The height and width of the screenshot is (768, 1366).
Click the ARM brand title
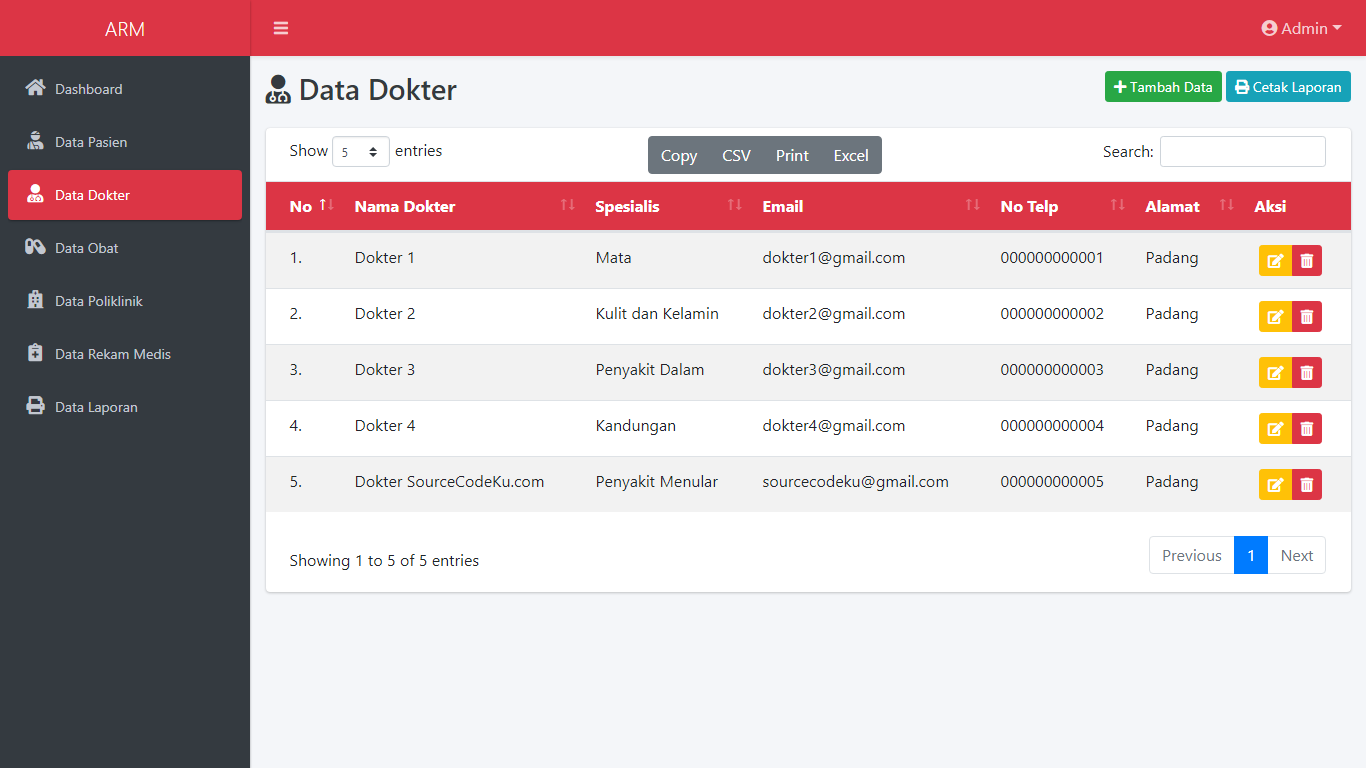click(125, 29)
